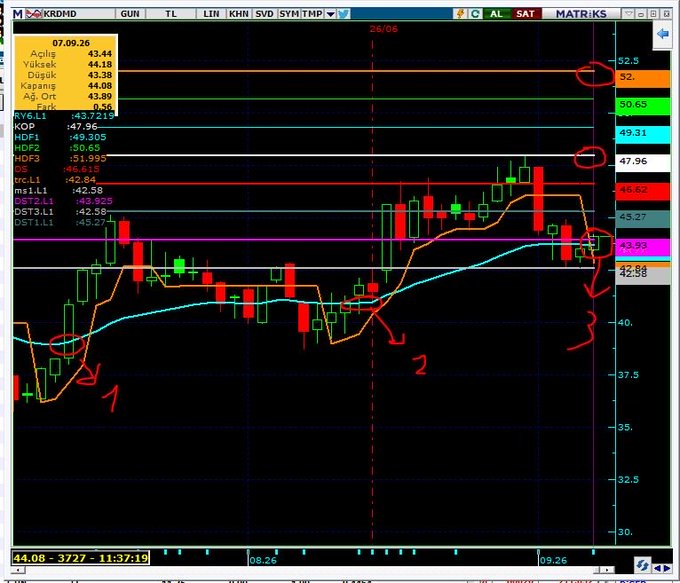This screenshot has height=583, width=680.
Task: Click the cyan 49.31 price tag
Action: (x=643, y=134)
